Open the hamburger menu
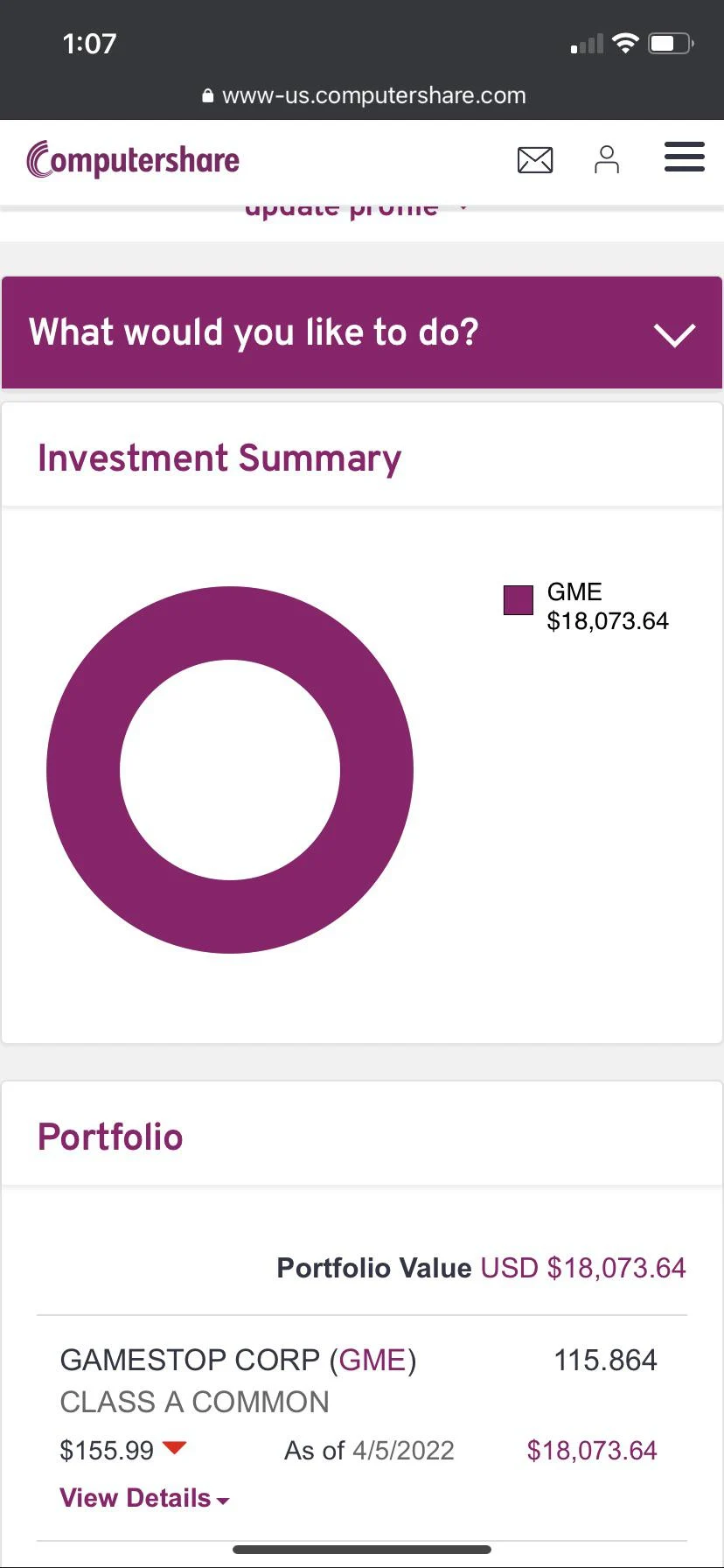 pyautogui.click(x=684, y=157)
